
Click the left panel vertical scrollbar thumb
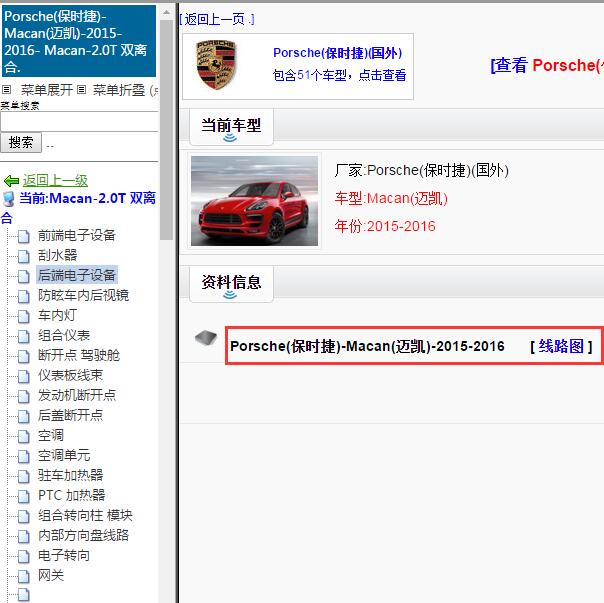pyautogui.click(x=166, y=130)
